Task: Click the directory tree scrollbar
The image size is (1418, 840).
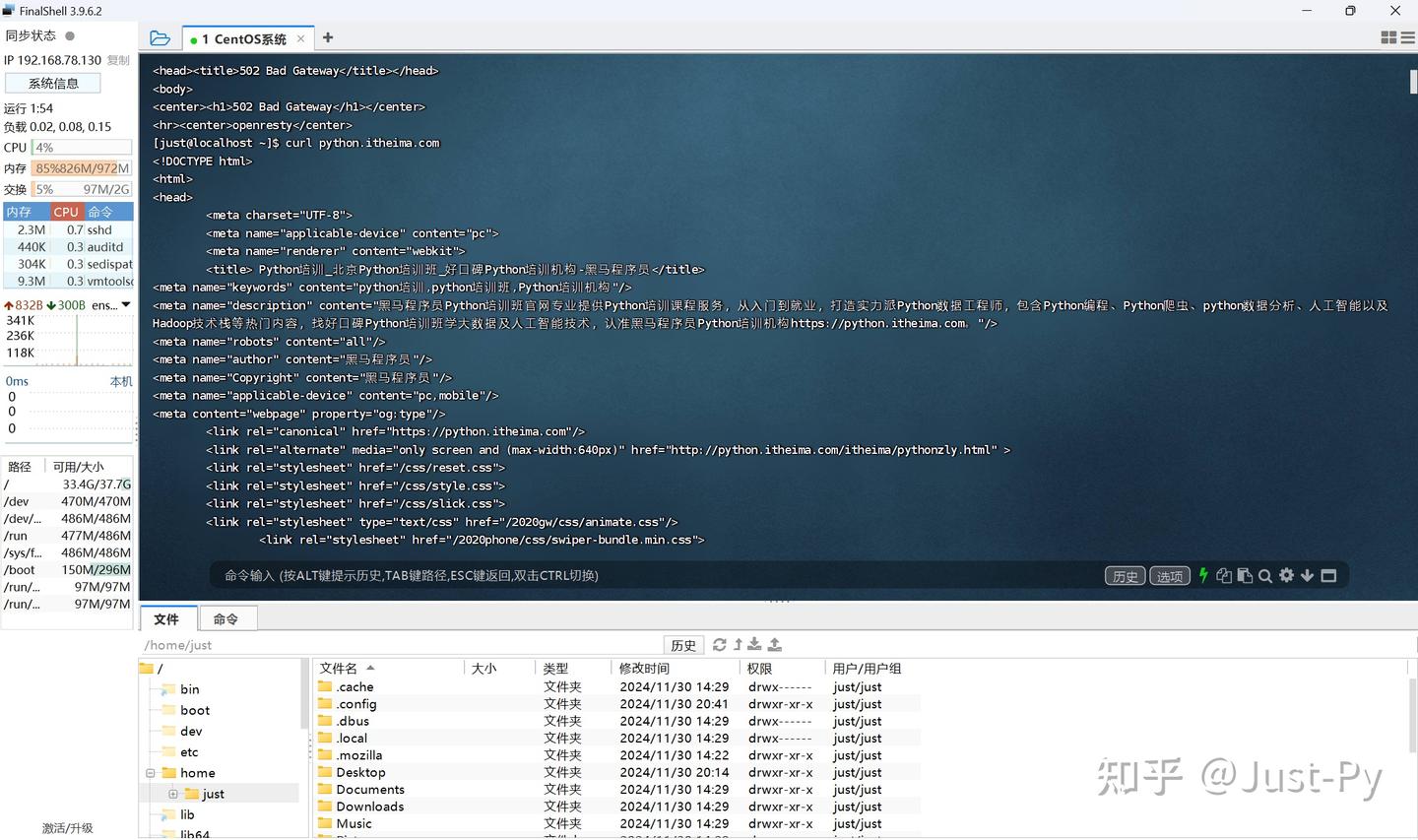Action: 304,694
